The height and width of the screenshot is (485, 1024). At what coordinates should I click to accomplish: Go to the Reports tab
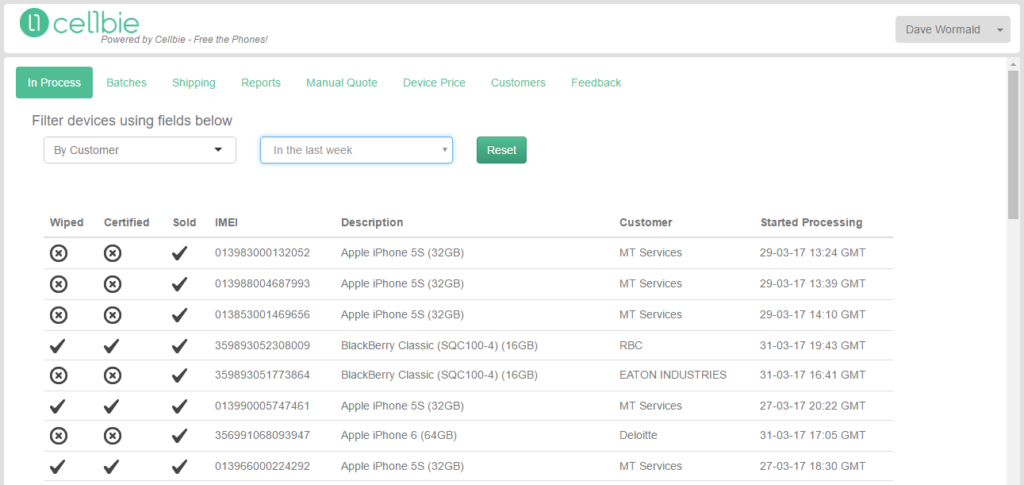tap(261, 83)
